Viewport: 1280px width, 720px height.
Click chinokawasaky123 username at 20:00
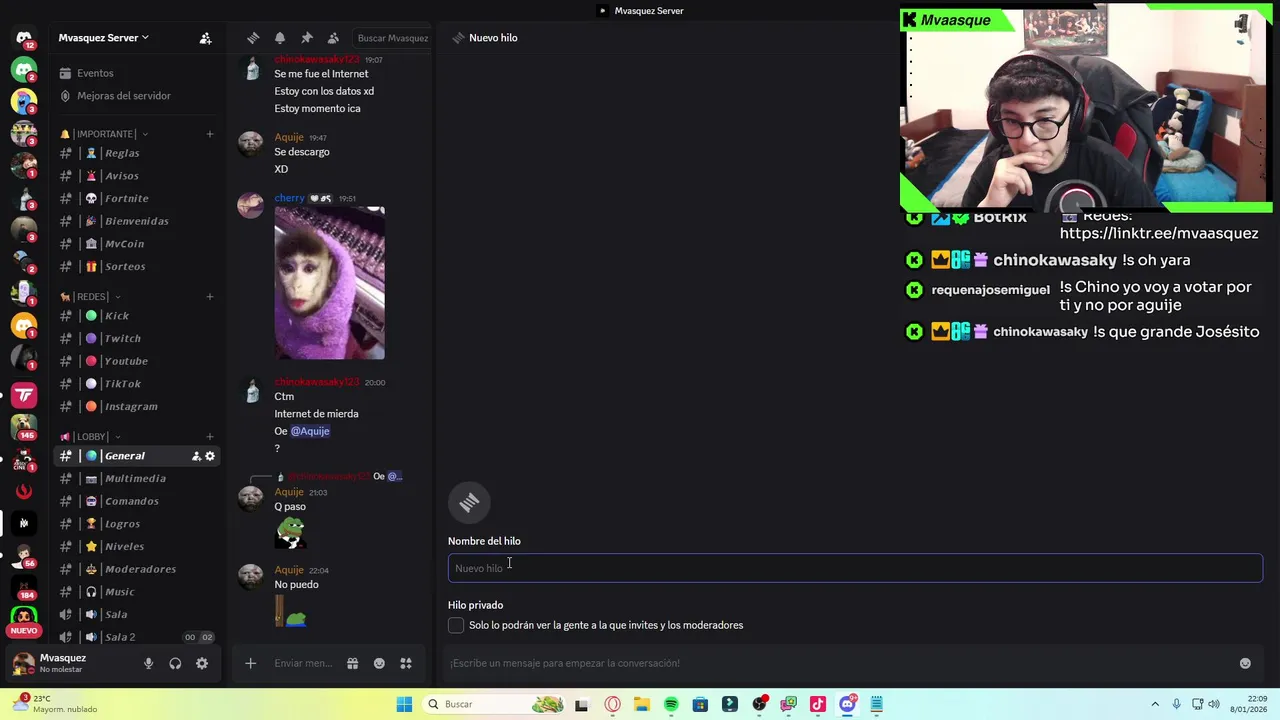(x=316, y=382)
